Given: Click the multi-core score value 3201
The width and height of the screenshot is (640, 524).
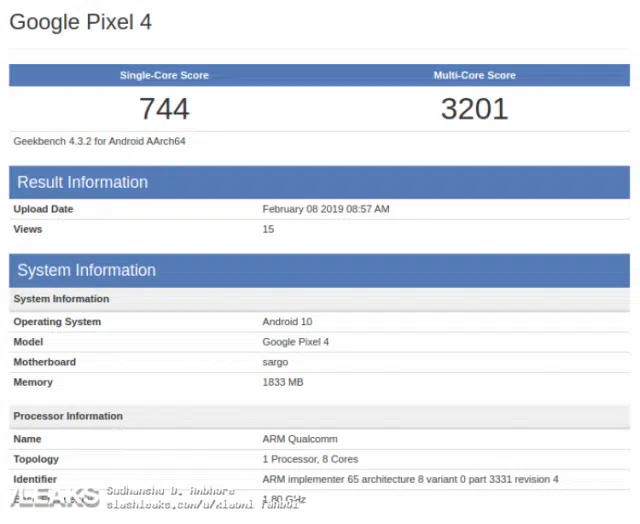Looking at the screenshot, I should [474, 109].
